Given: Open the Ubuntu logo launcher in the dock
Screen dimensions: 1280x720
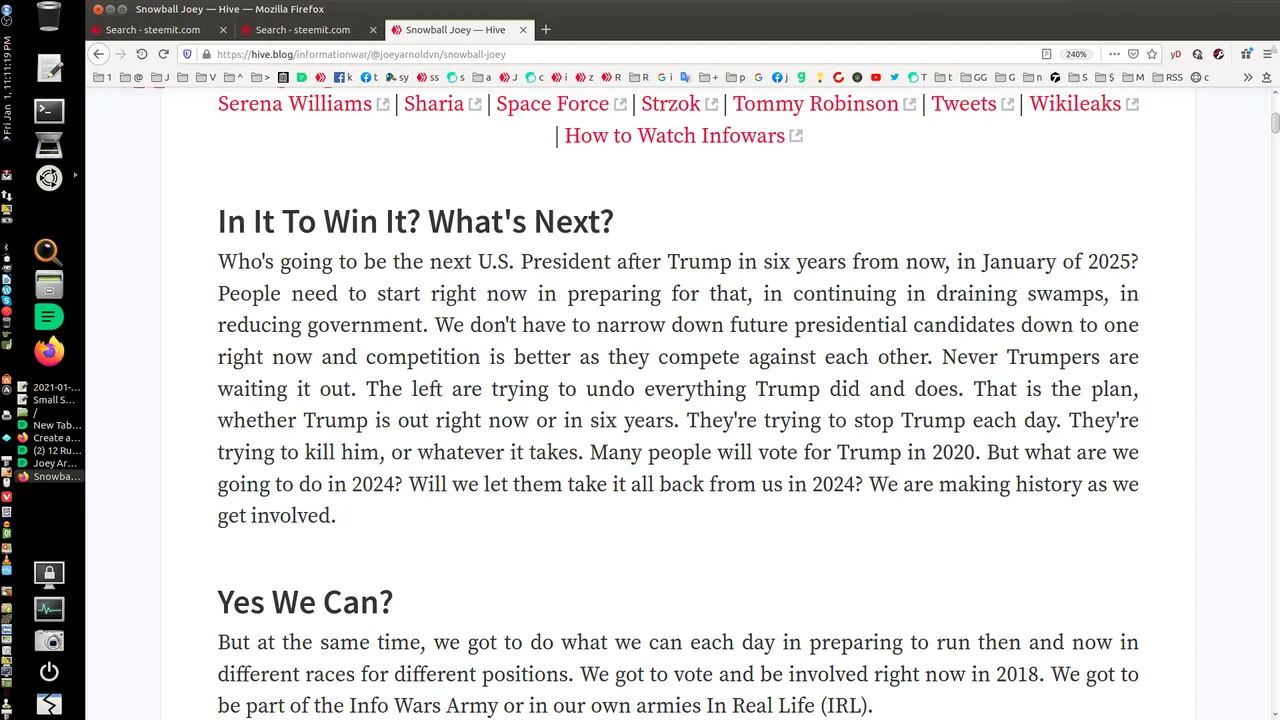Looking at the screenshot, I should coord(49,178).
